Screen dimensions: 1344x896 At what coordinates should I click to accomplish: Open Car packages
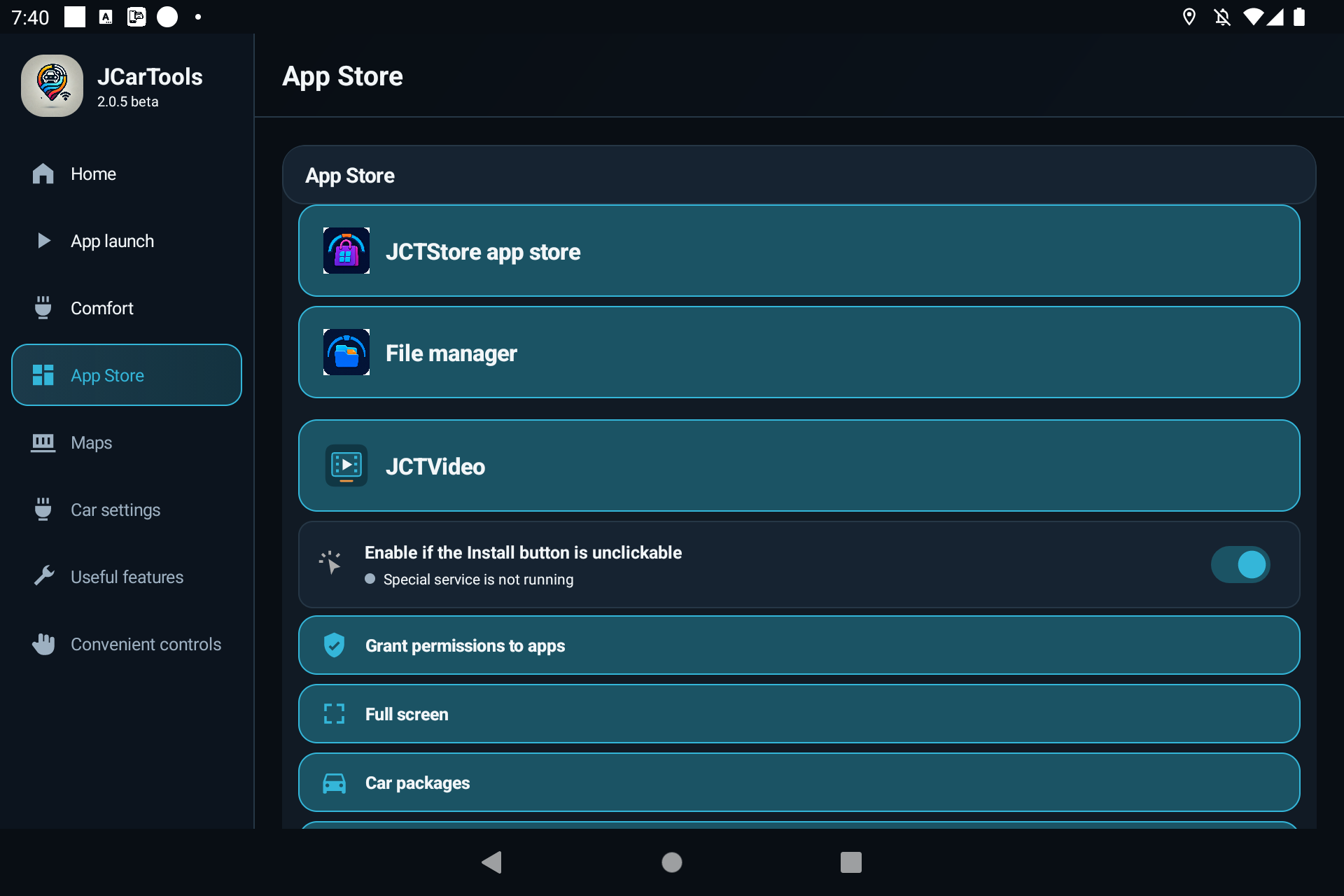[x=799, y=782]
